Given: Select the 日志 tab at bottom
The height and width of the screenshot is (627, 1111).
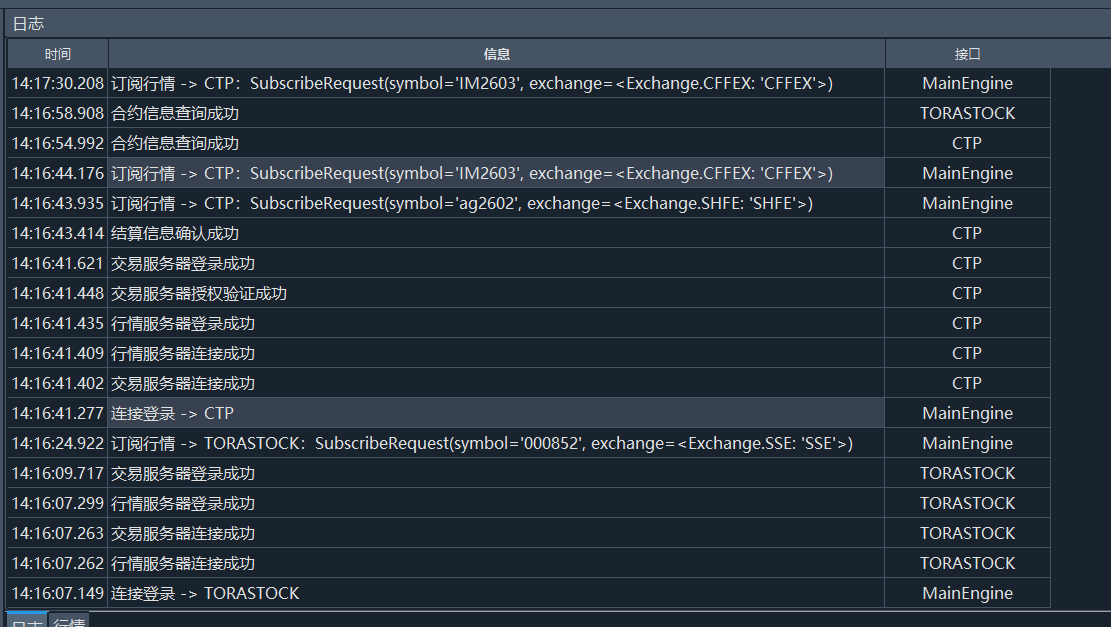Looking at the screenshot, I should point(27,621).
